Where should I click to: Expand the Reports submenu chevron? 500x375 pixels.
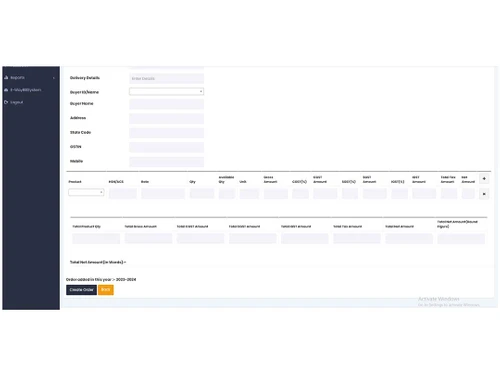click(x=54, y=78)
